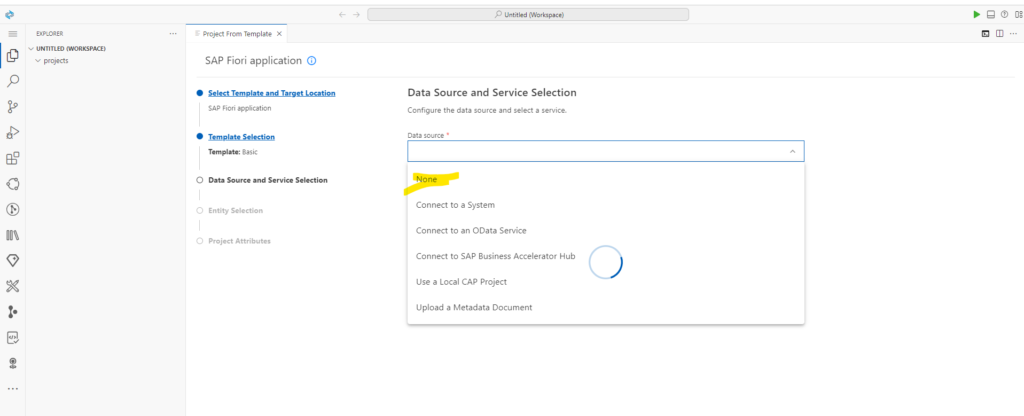This screenshot has width=1024, height=416.
Task: Open the Extensions view
Action: click(12, 158)
